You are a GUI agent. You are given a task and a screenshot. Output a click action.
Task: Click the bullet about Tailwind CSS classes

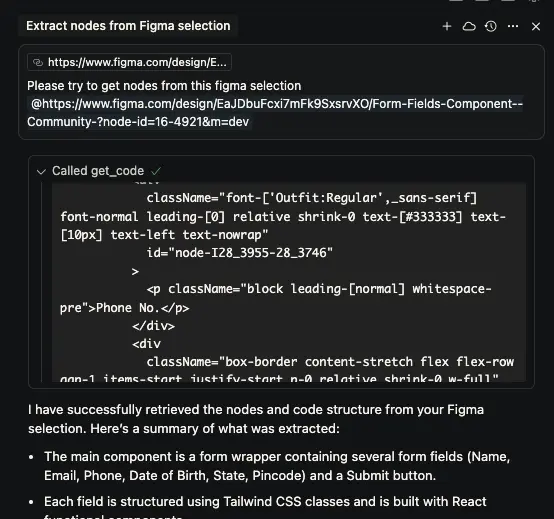(265, 502)
